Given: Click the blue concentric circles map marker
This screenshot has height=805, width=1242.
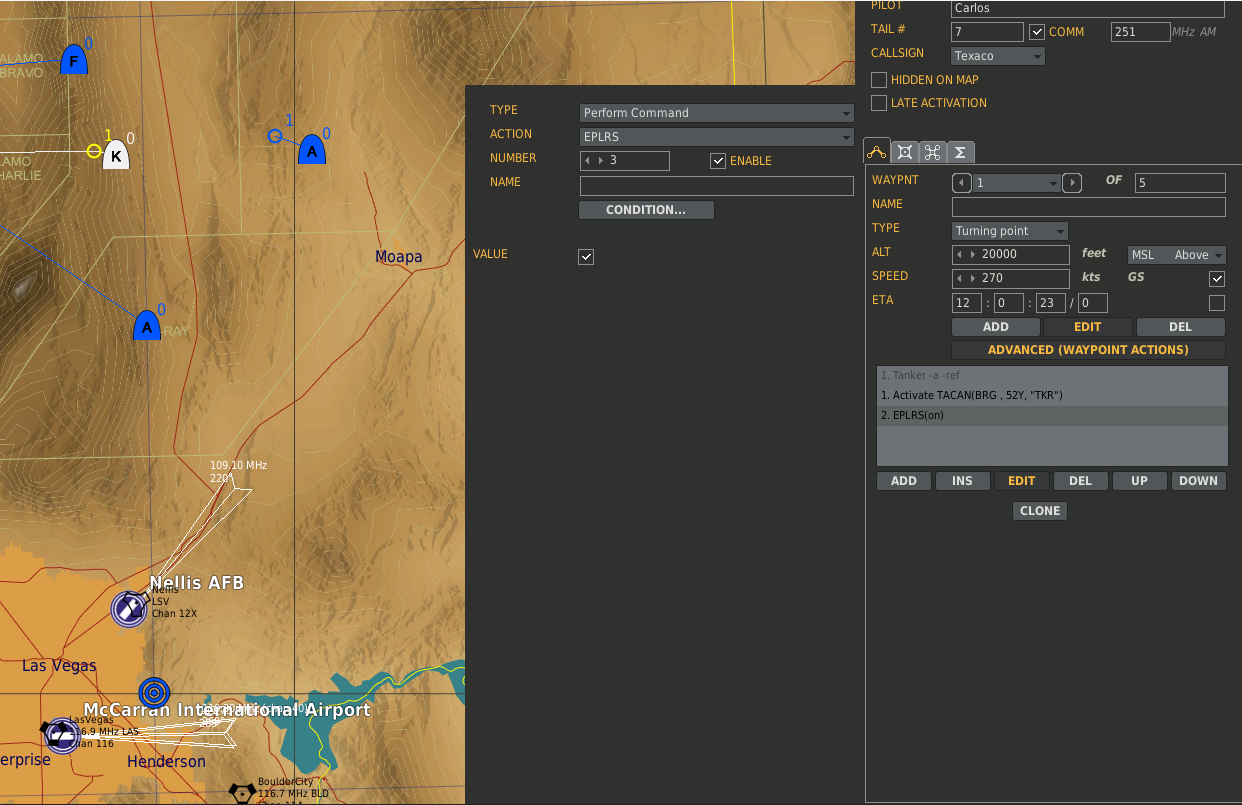Looking at the screenshot, I should (x=153, y=691).
